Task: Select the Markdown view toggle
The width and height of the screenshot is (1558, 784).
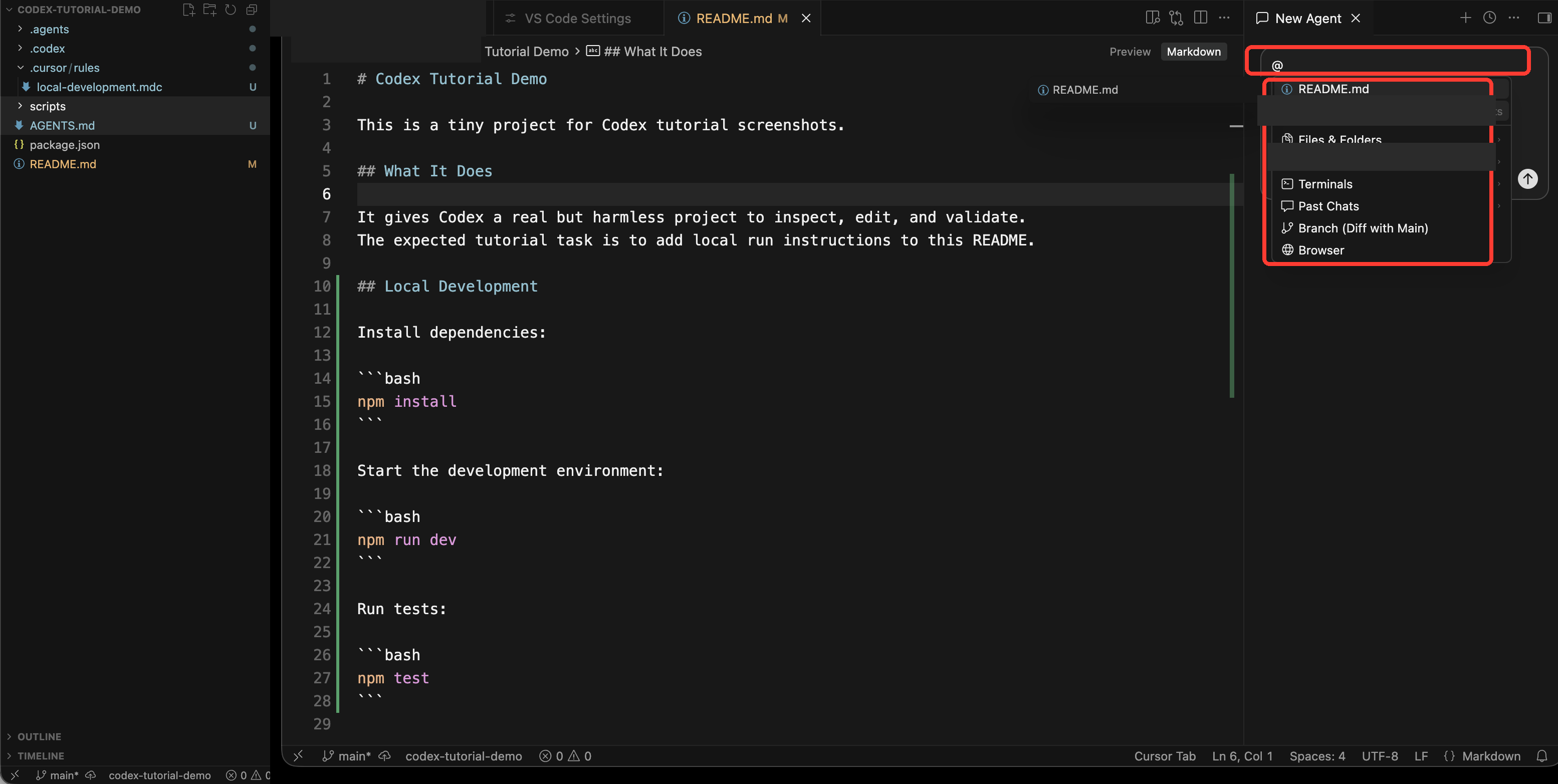Action: pos(1193,52)
